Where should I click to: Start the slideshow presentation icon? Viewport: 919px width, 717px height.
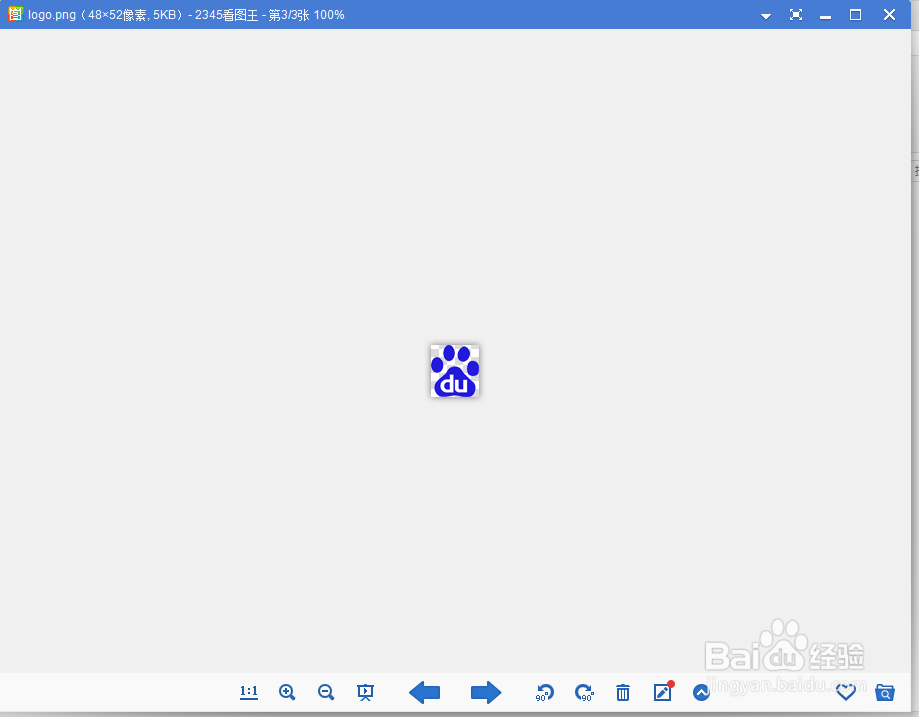point(365,692)
